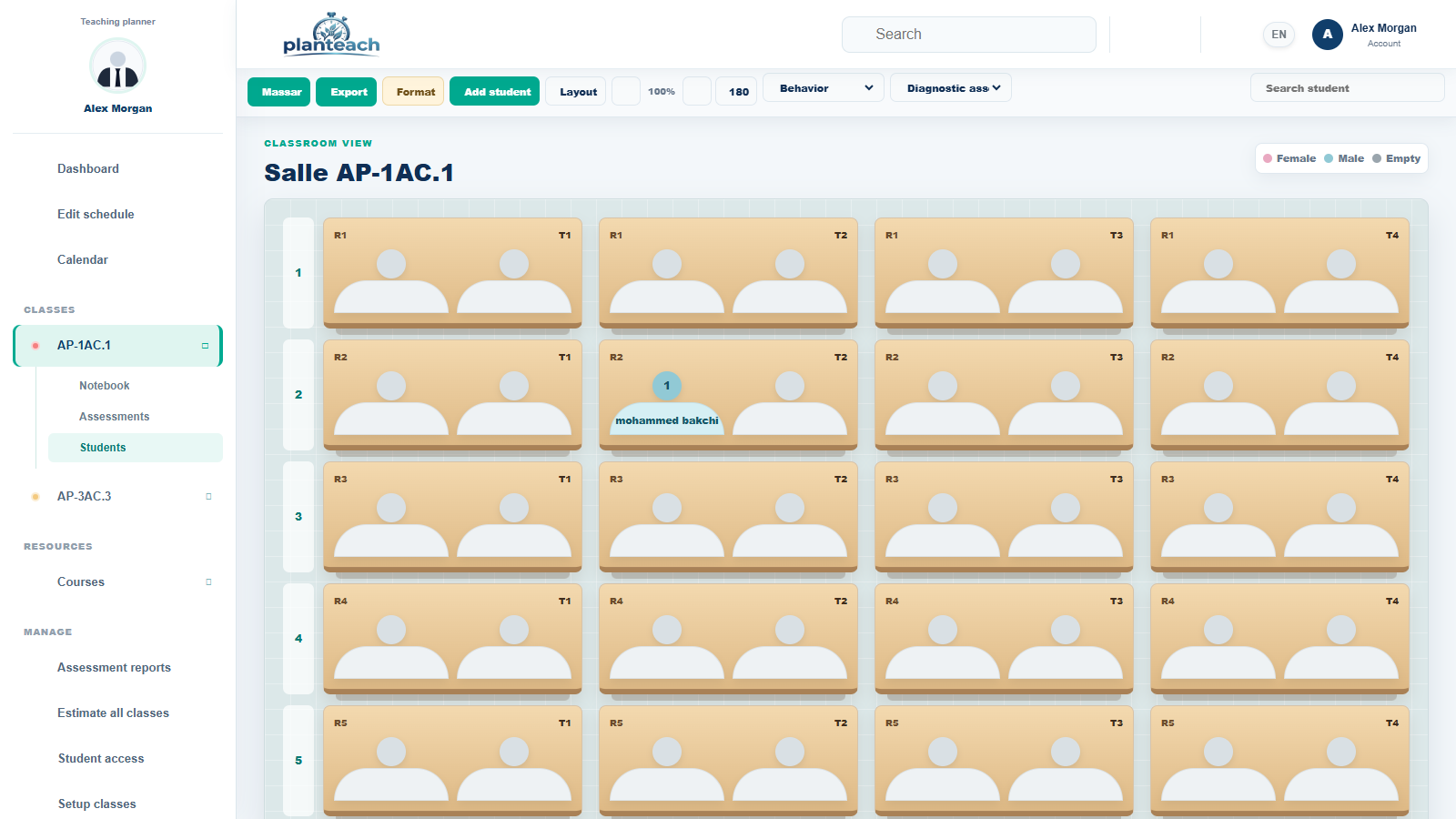This screenshot has height=819, width=1456.
Task: Open Estimate all classes
Action: click(x=113, y=713)
